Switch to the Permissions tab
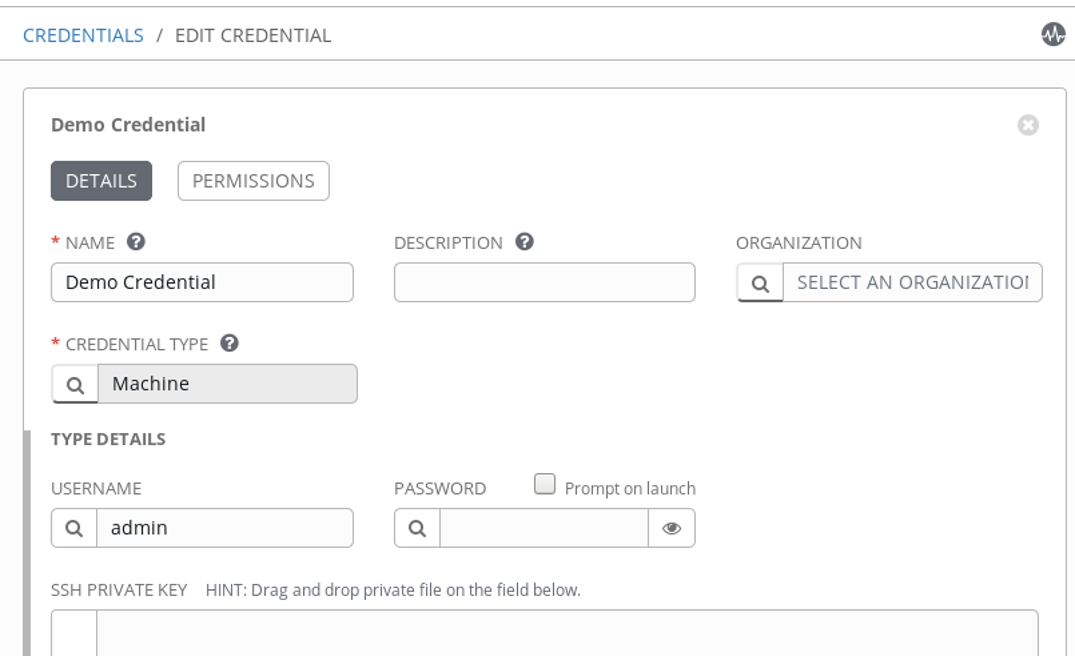This screenshot has width=1075, height=656. [253, 181]
